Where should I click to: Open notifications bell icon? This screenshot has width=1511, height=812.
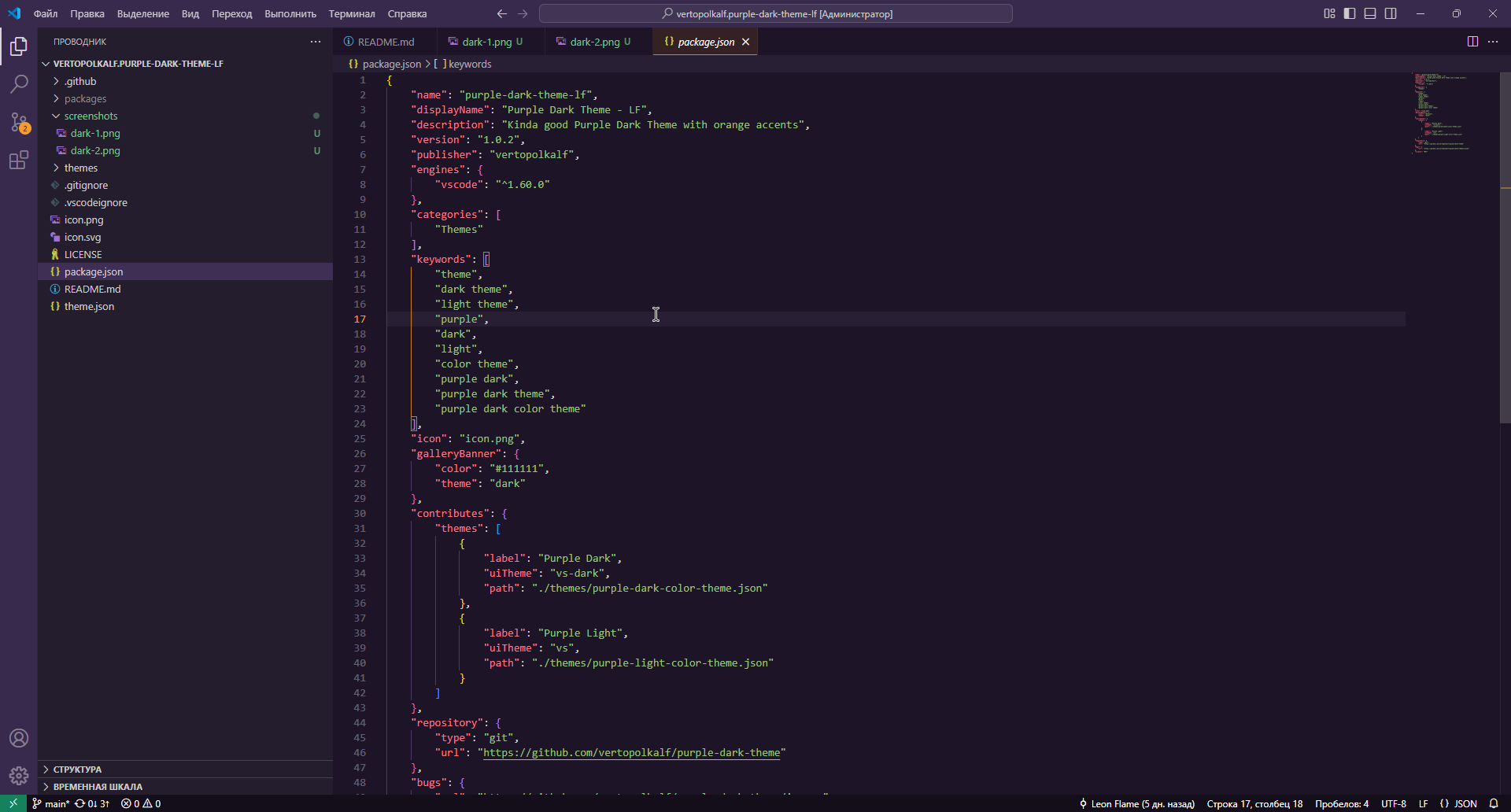tap(1494, 803)
